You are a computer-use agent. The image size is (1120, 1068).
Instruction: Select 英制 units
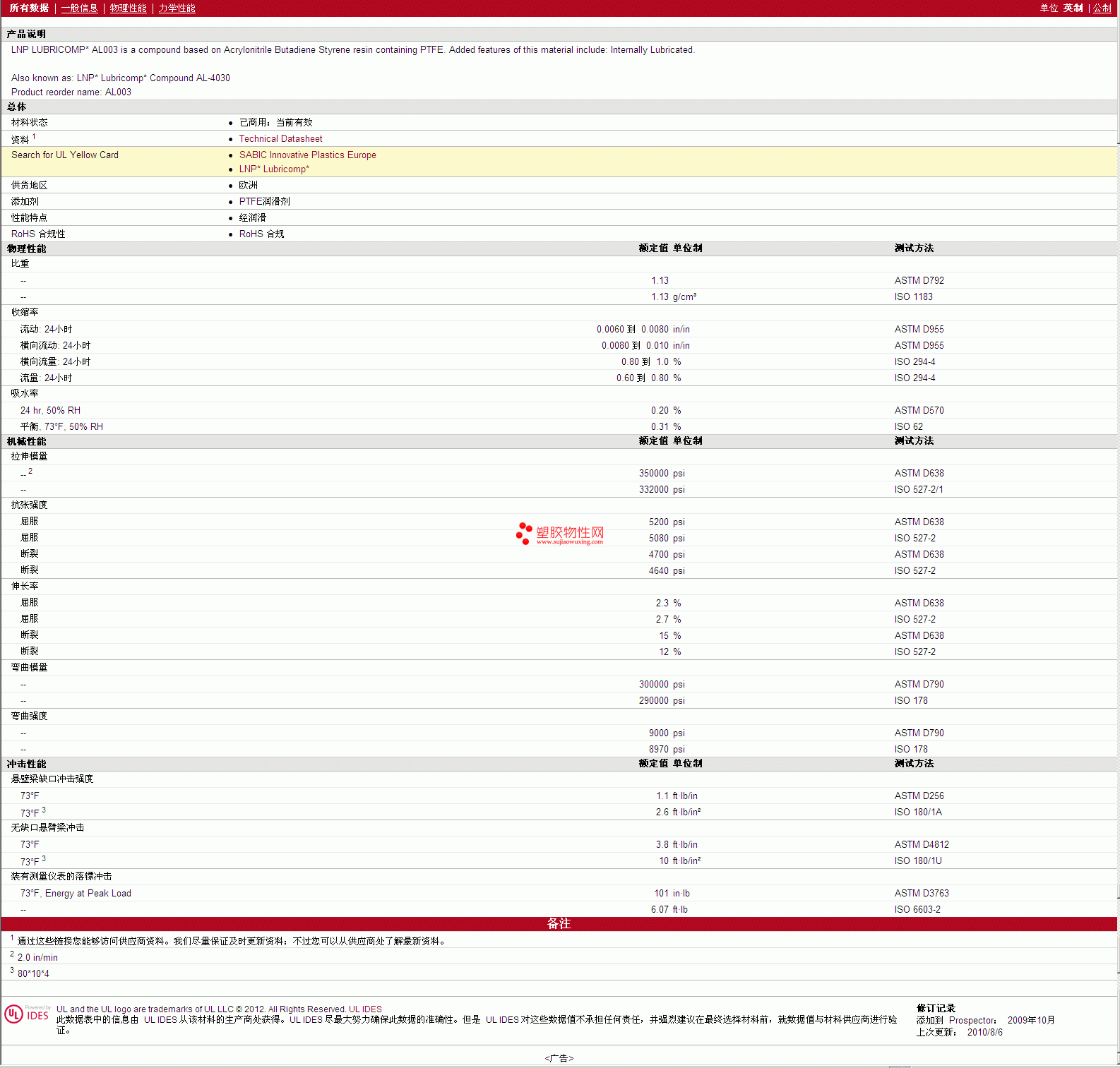tap(1073, 8)
